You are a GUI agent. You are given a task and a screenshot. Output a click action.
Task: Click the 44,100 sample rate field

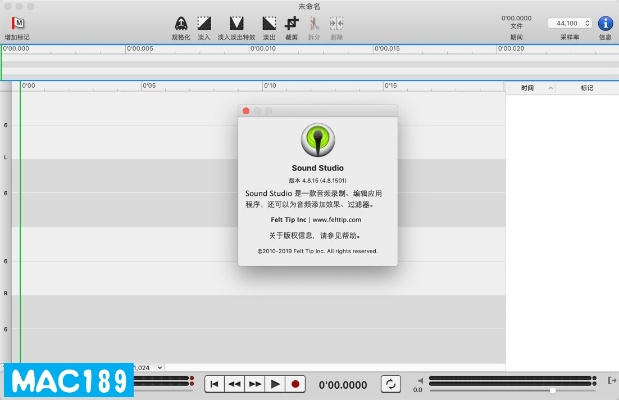pyautogui.click(x=567, y=23)
